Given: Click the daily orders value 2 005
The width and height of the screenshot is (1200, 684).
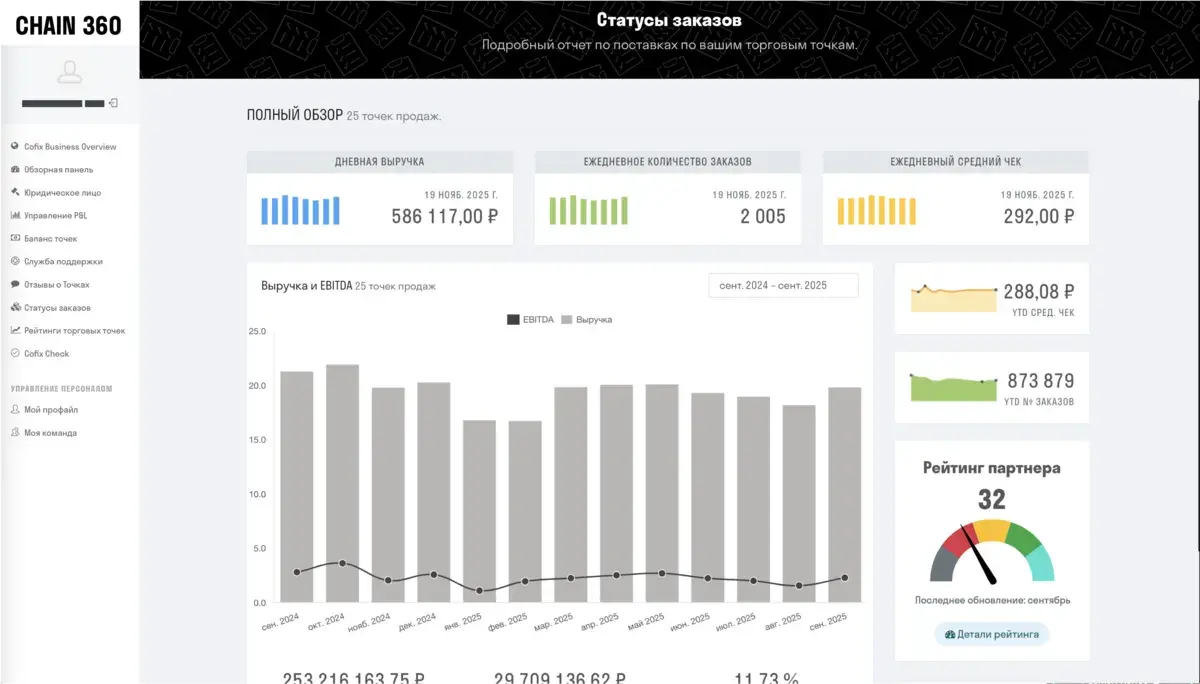Looking at the screenshot, I should click(763, 216).
